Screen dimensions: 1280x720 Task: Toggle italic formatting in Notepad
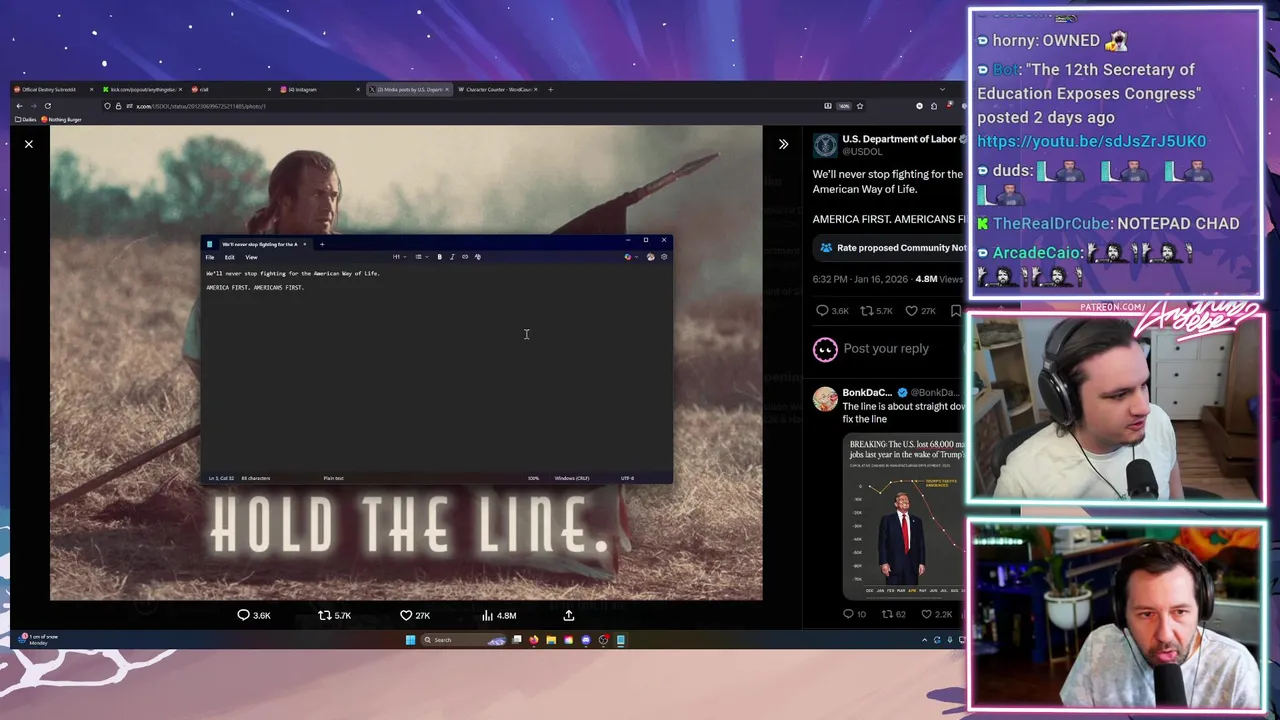pos(452,257)
